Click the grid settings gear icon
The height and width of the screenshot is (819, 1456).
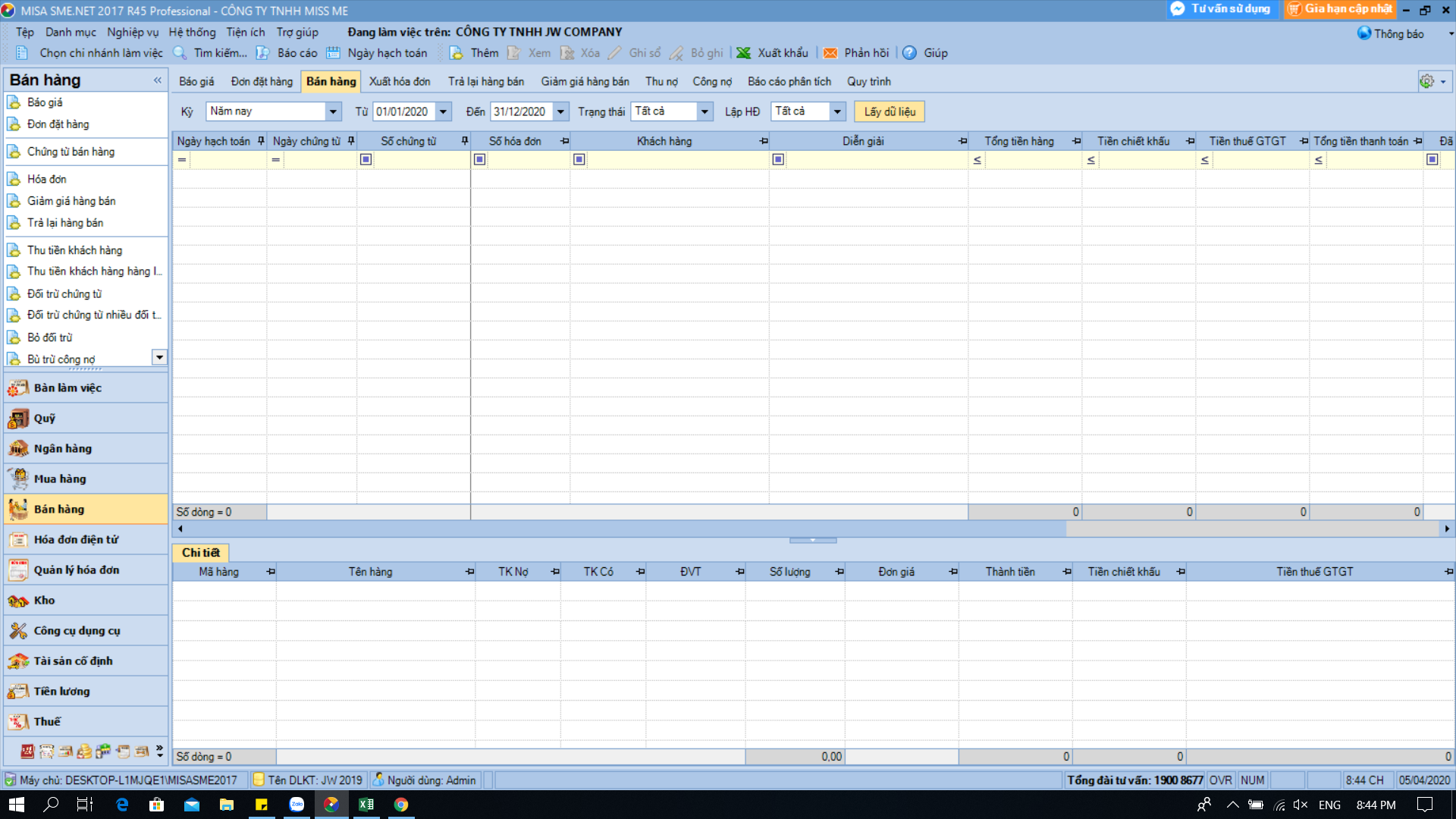tap(1427, 81)
